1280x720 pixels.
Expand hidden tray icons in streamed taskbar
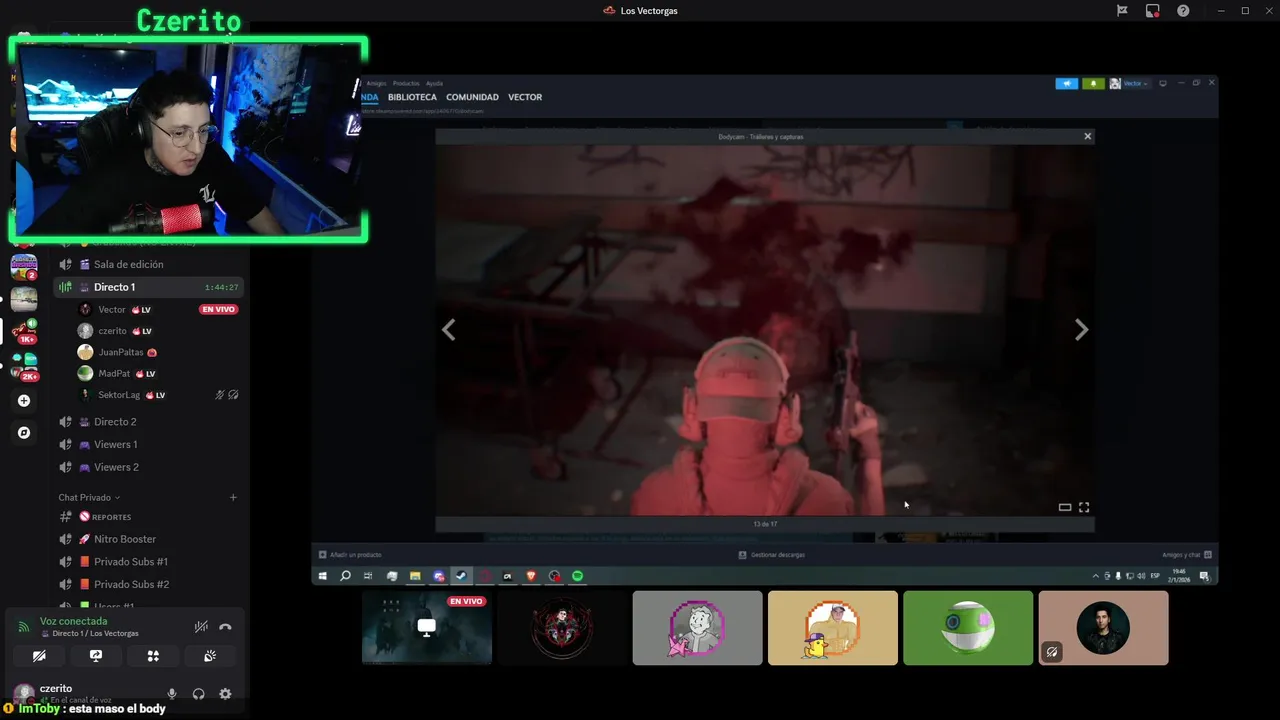coord(1096,576)
